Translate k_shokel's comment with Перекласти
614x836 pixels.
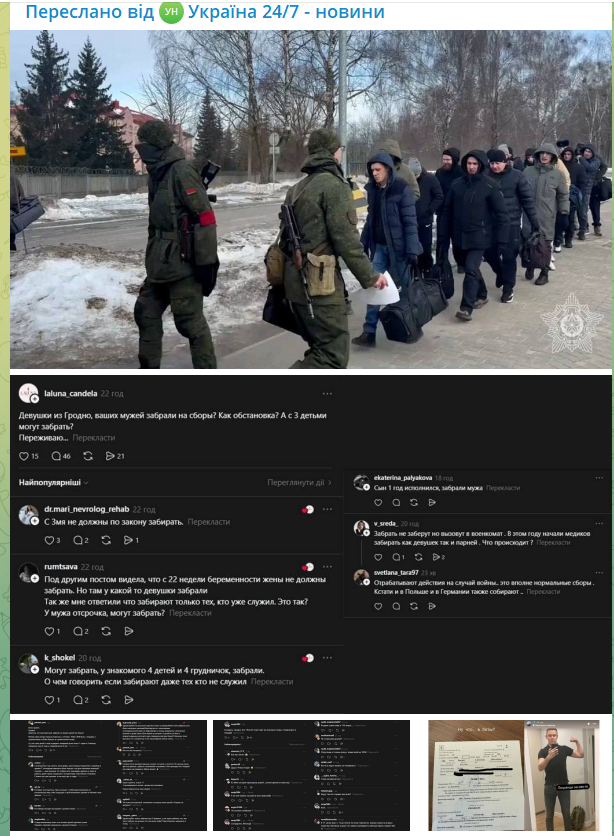(x=272, y=681)
